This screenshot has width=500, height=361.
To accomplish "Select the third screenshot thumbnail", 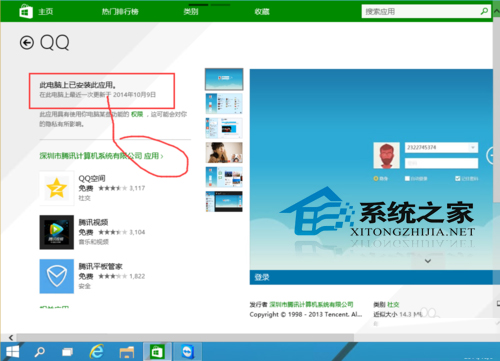I will (224, 128).
